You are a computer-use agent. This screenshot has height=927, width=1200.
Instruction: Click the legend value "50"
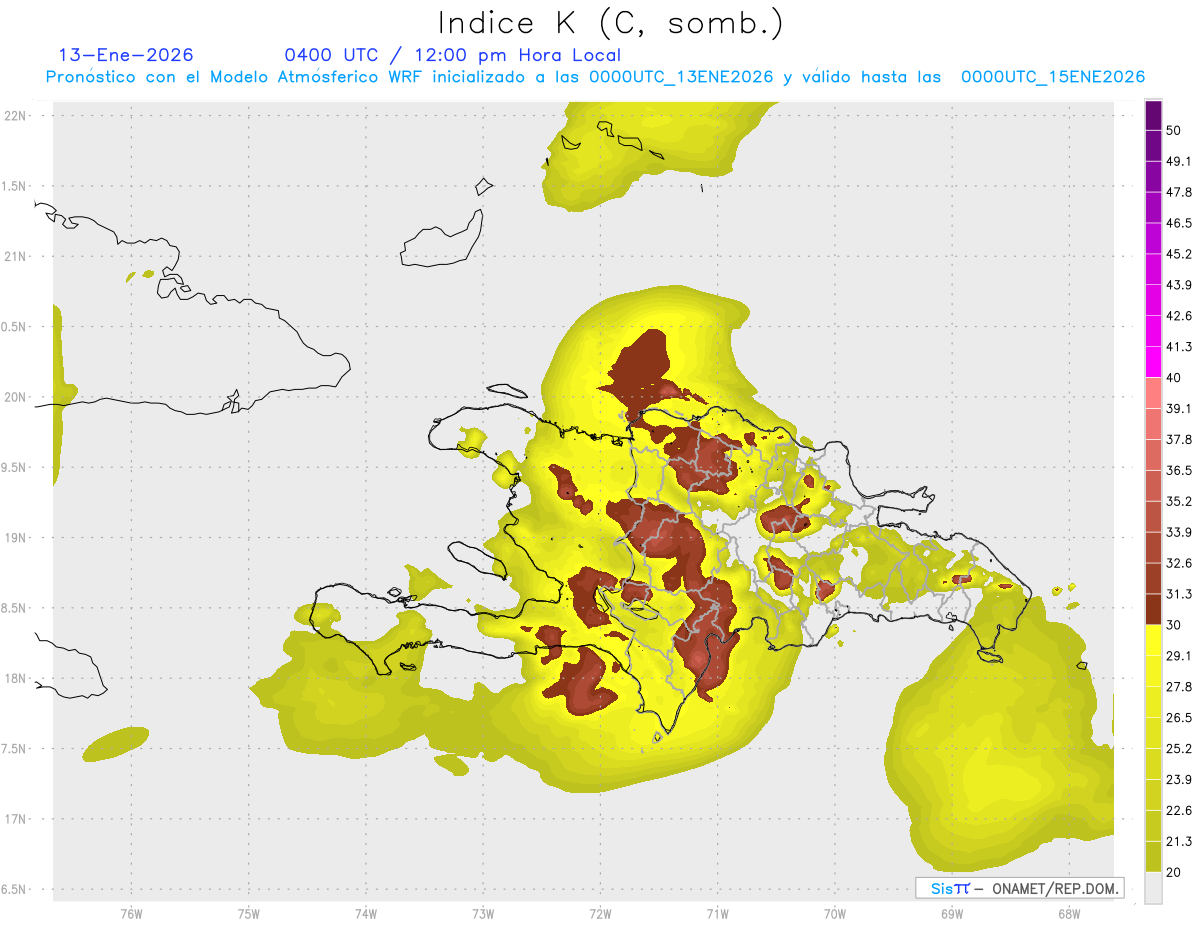[1174, 131]
